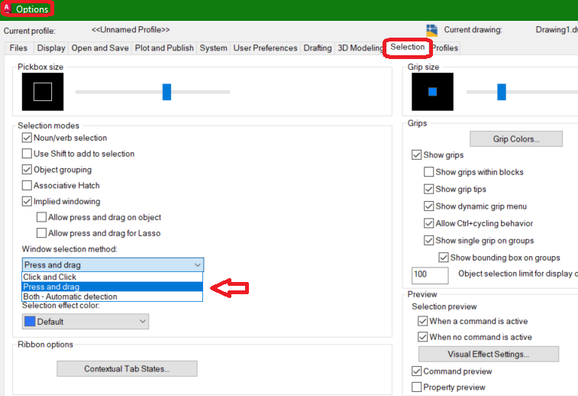Viewport: 578px width, 396px height.
Task: Open the Selection effect color dropdown
Action: [x=86, y=322]
